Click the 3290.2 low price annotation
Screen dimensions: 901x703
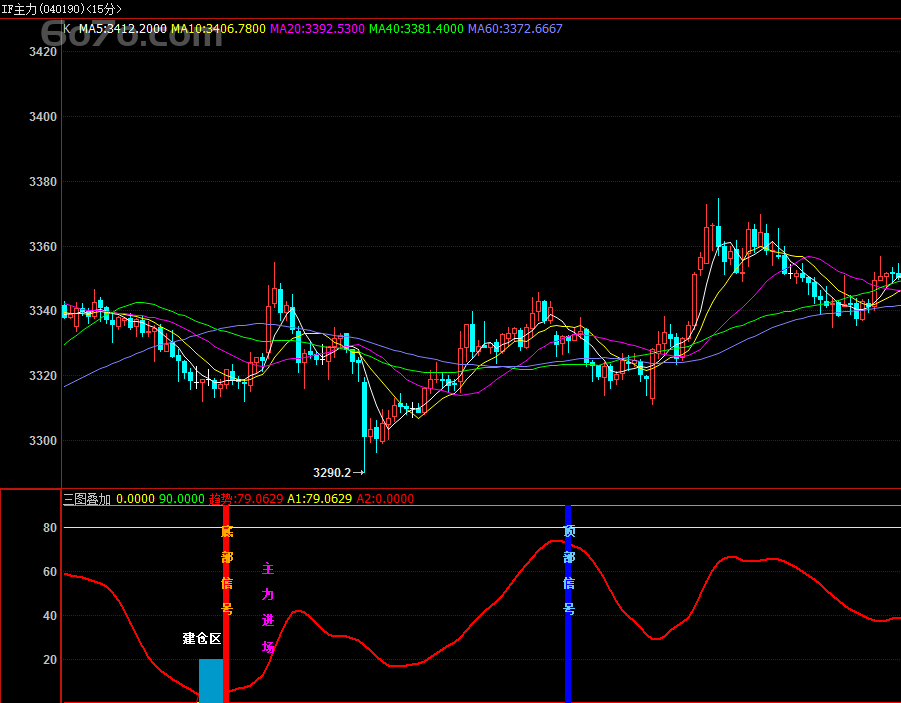(x=338, y=472)
